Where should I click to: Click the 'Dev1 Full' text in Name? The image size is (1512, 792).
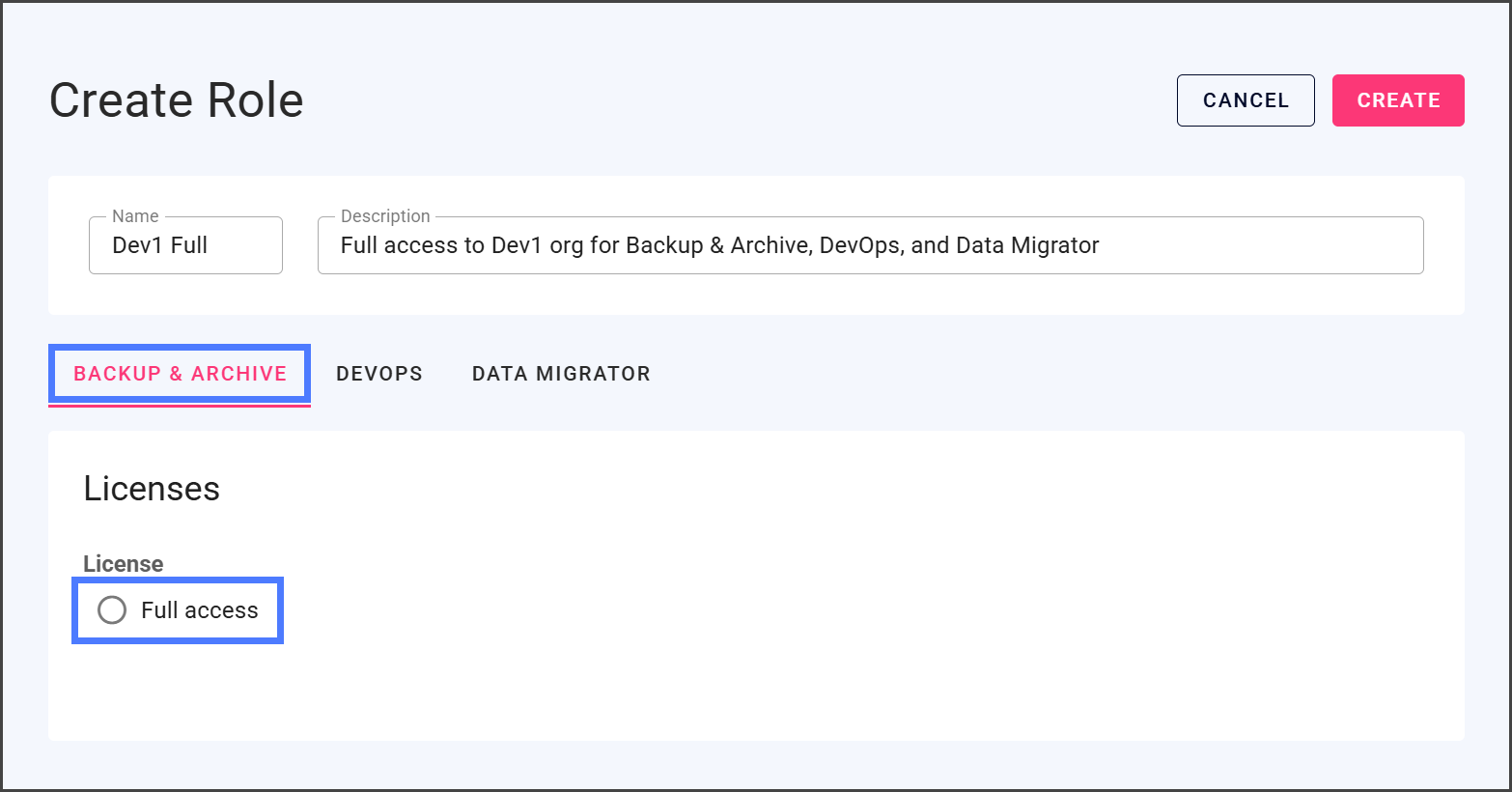[x=160, y=245]
